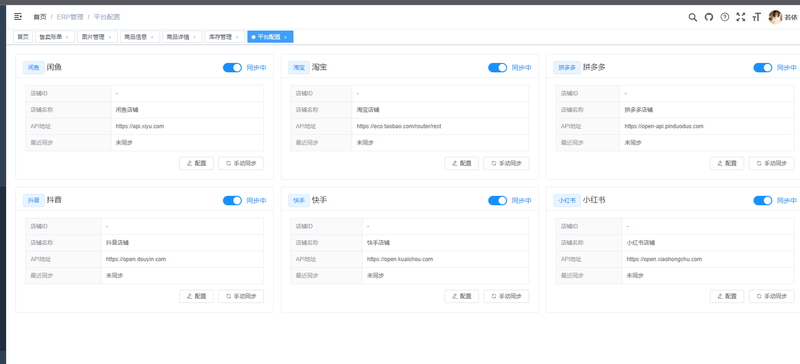The image size is (800, 364).
Task: Click the 闲鱼 platform tag badge
Action: 34,67
